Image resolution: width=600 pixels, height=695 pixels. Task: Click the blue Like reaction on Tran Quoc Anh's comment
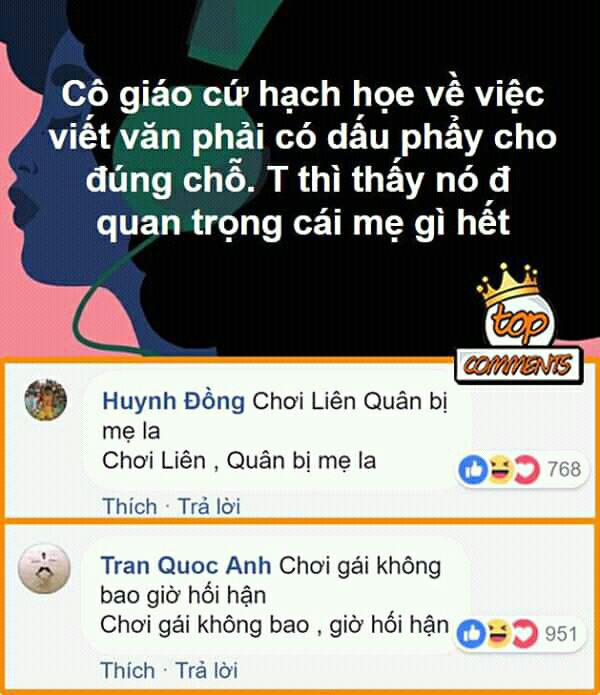pyautogui.click(x=471, y=634)
